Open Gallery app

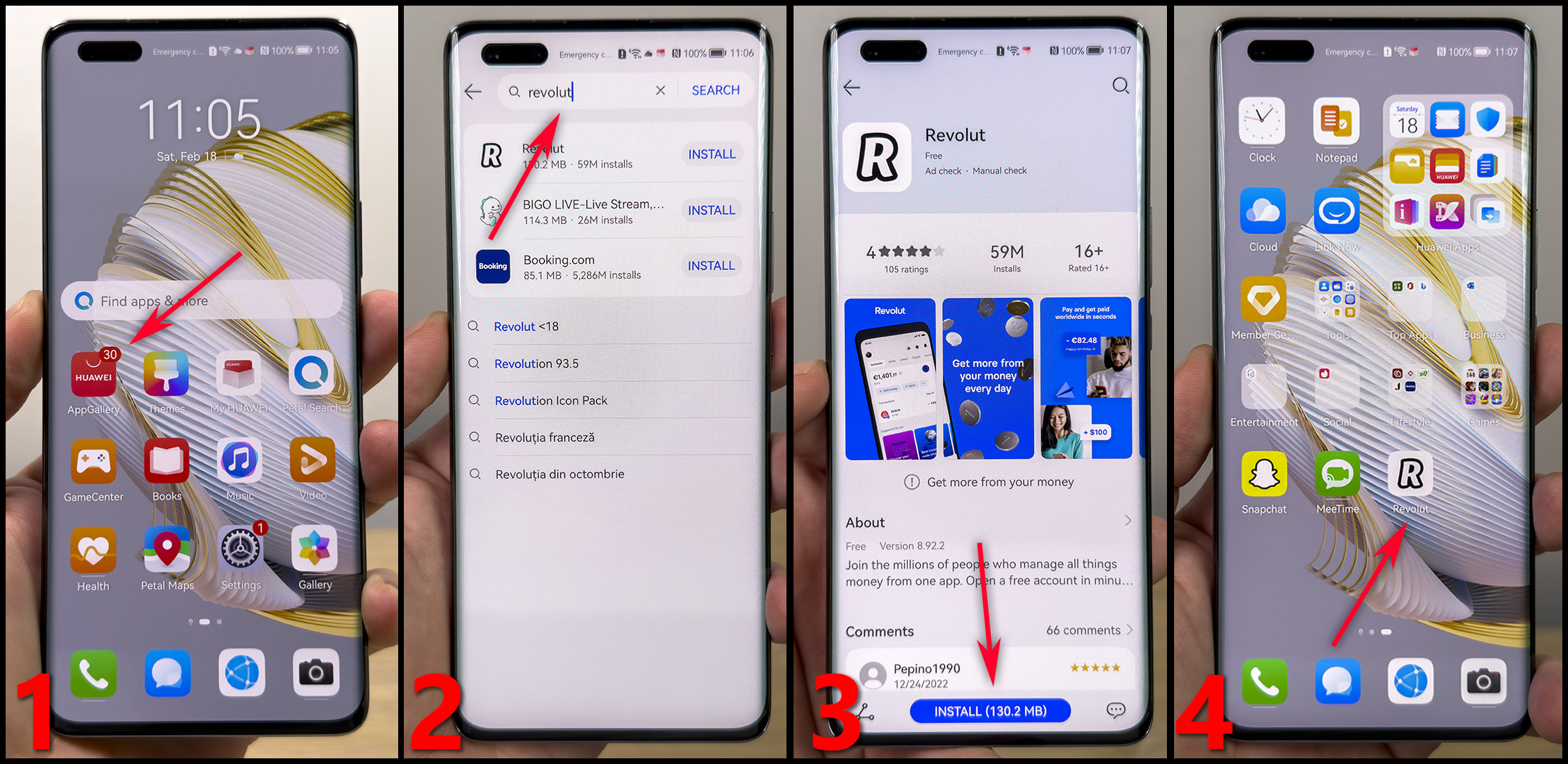[x=313, y=557]
